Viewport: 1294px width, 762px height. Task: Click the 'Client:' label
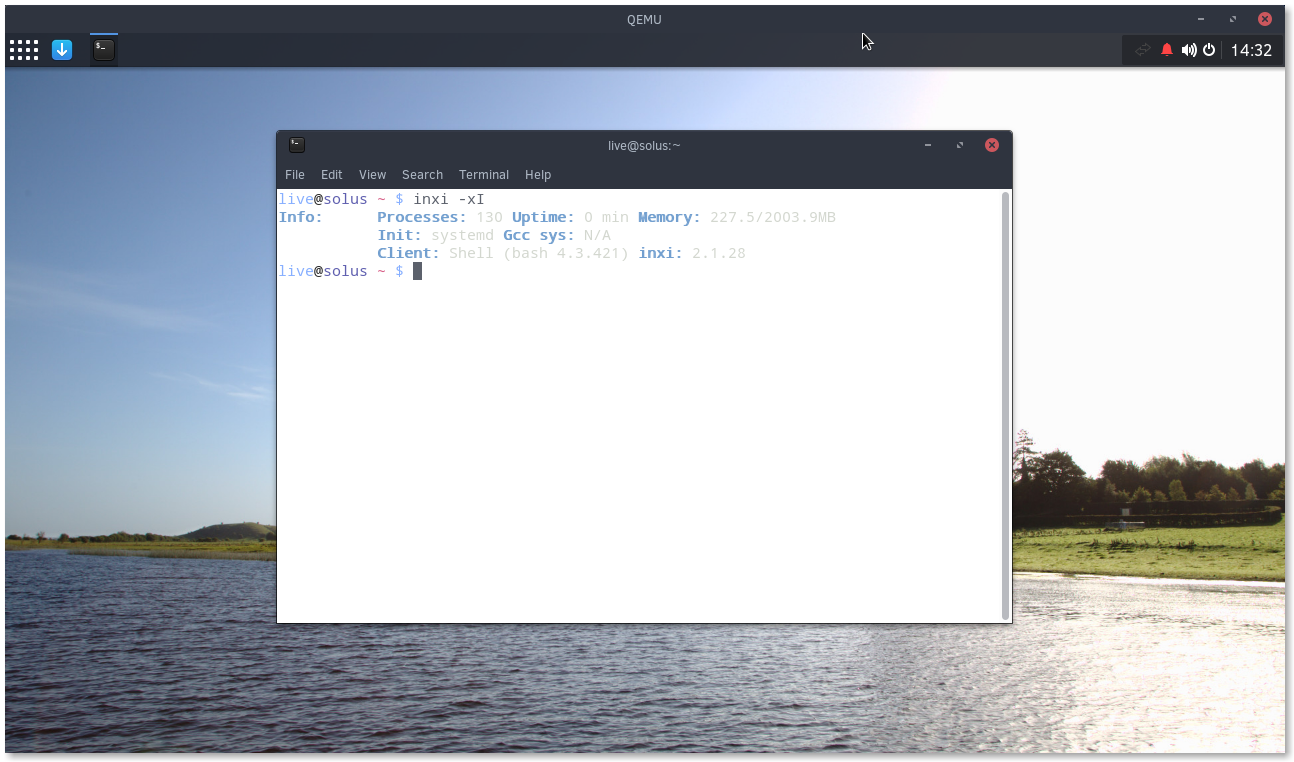[408, 253]
